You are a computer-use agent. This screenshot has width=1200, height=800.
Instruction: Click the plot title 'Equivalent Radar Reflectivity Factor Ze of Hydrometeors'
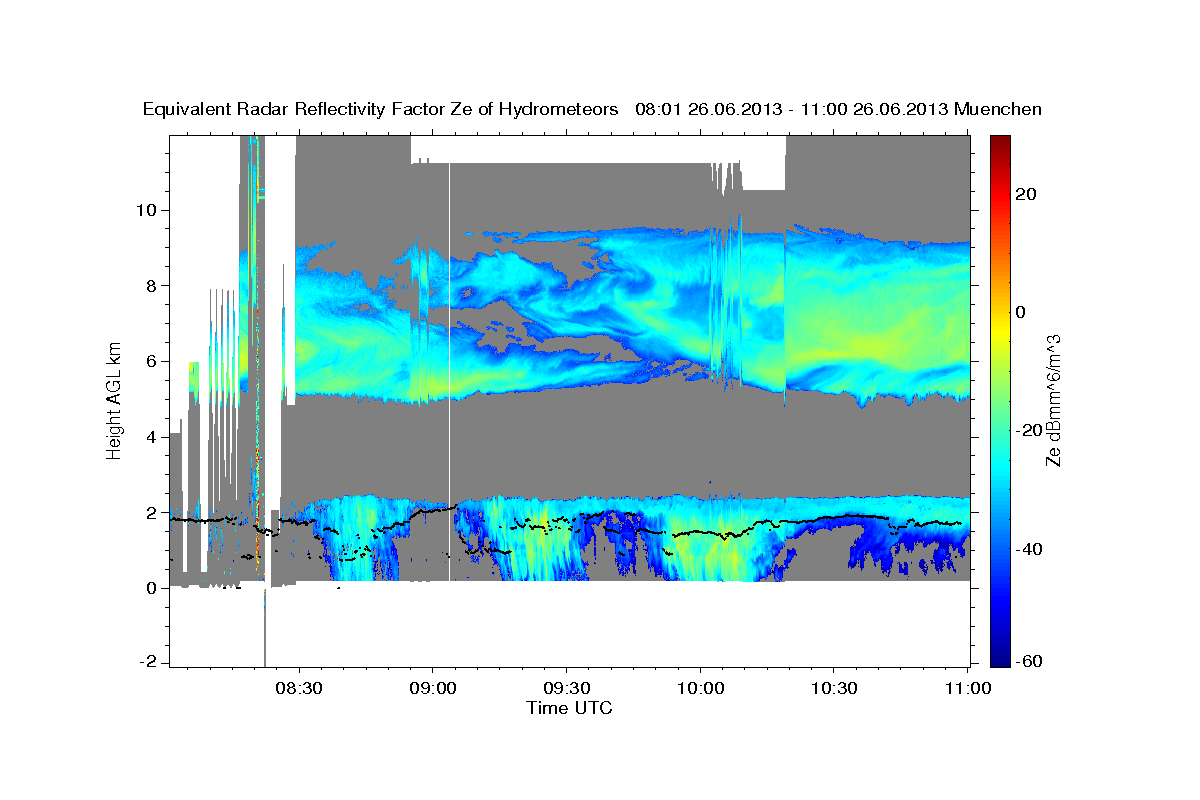(381, 109)
